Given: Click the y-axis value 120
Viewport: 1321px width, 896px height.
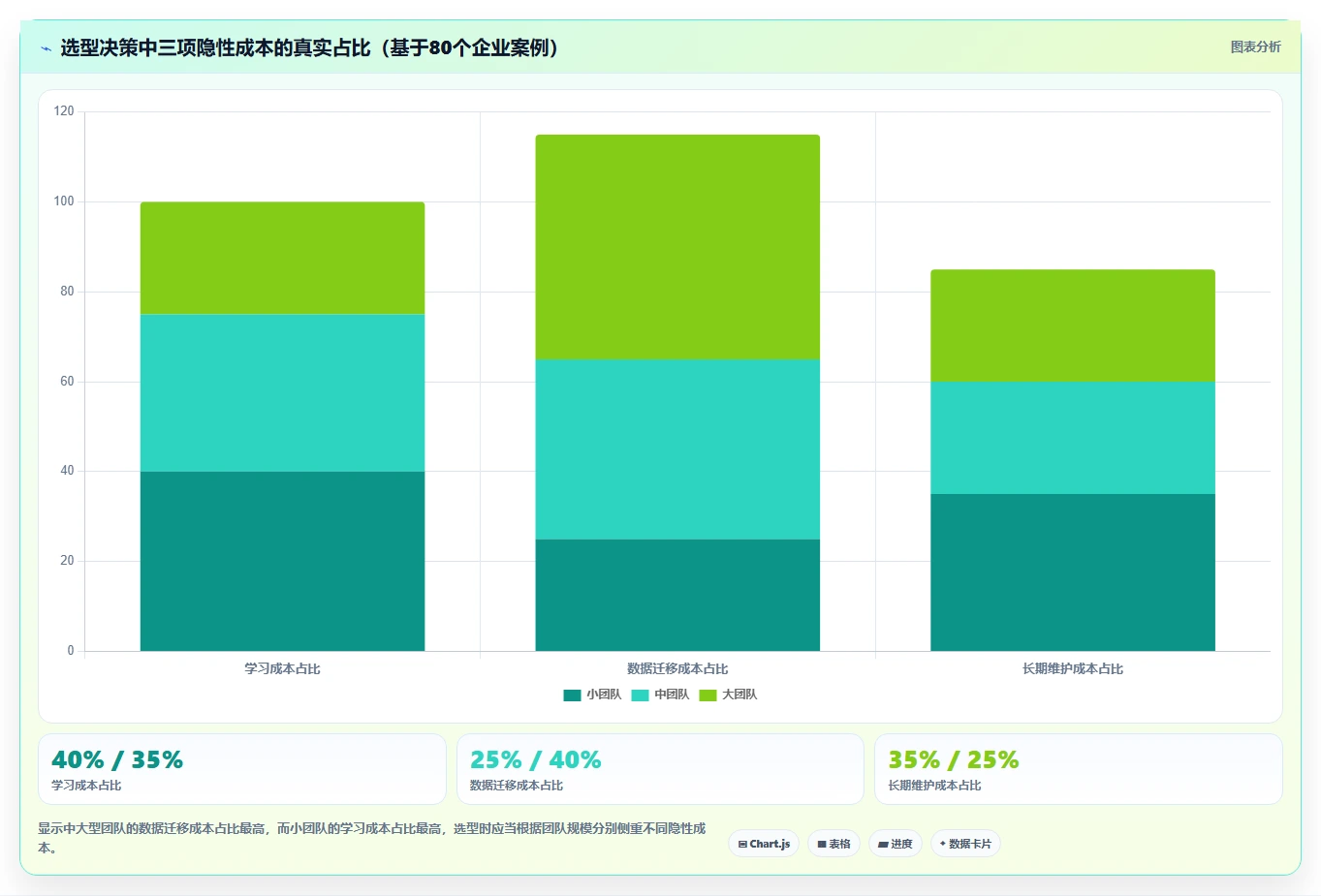Looking at the screenshot, I should (64, 111).
